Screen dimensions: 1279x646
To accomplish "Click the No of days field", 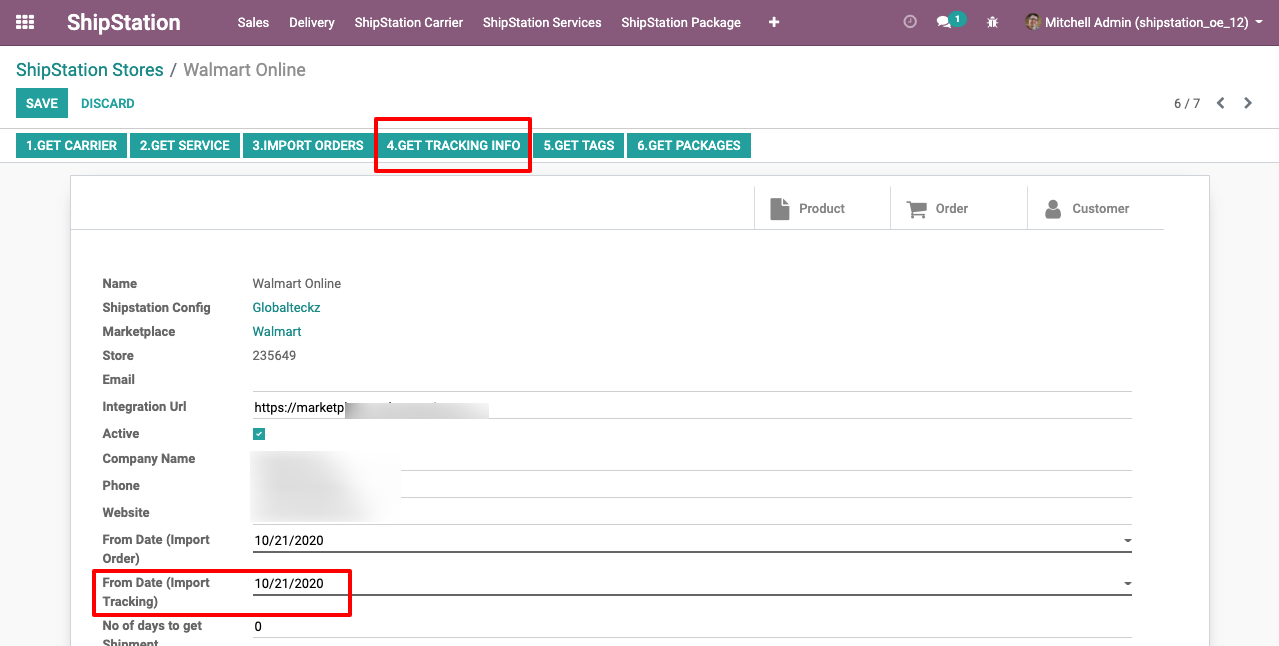I will 692,626.
